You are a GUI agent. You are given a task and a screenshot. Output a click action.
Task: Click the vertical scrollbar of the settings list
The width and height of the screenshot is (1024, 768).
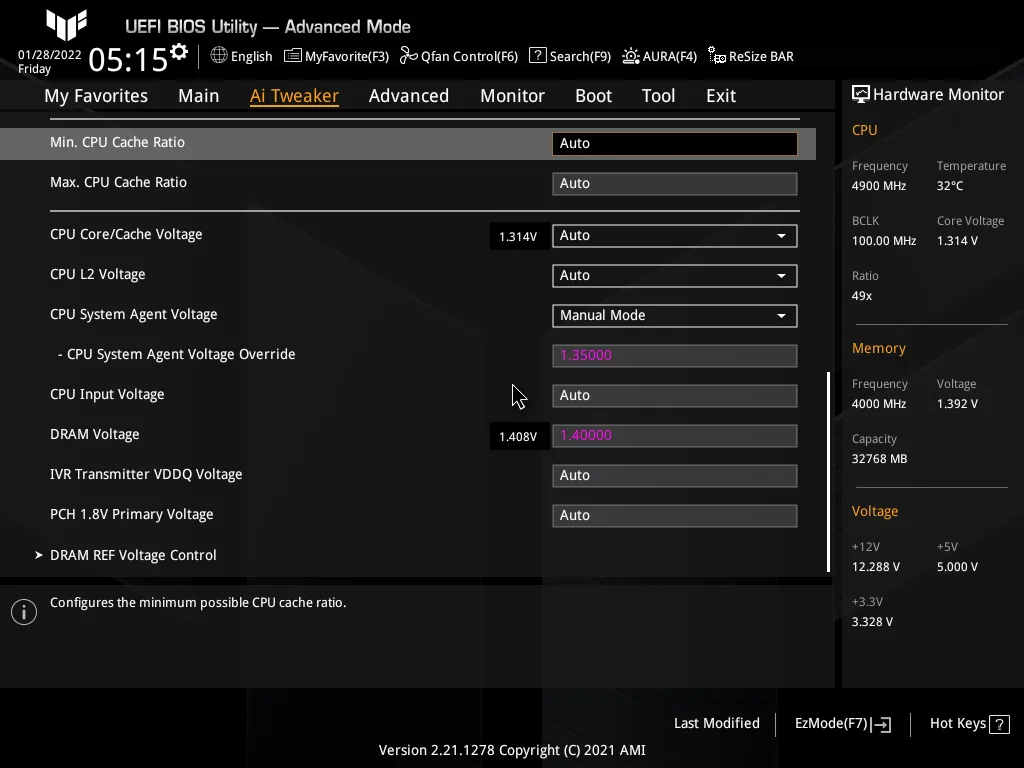pos(829,472)
